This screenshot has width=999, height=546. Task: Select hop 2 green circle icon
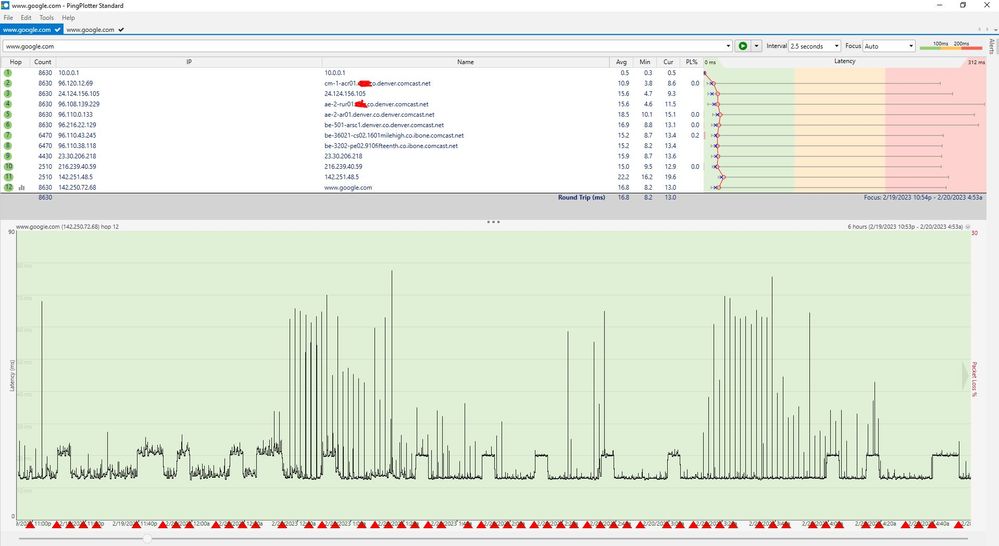pyautogui.click(x=8, y=83)
